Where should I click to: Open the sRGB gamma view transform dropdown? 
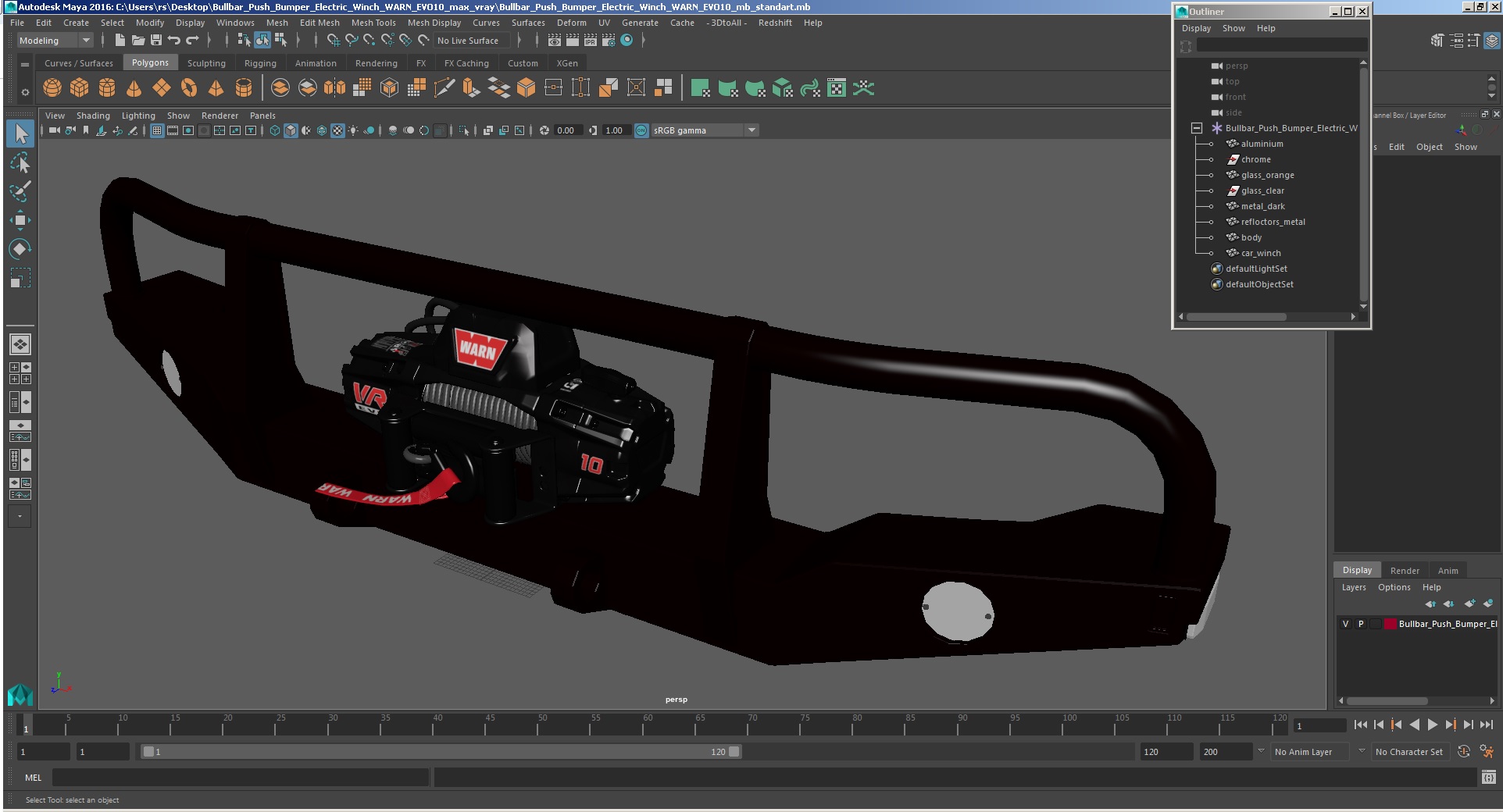pos(705,130)
